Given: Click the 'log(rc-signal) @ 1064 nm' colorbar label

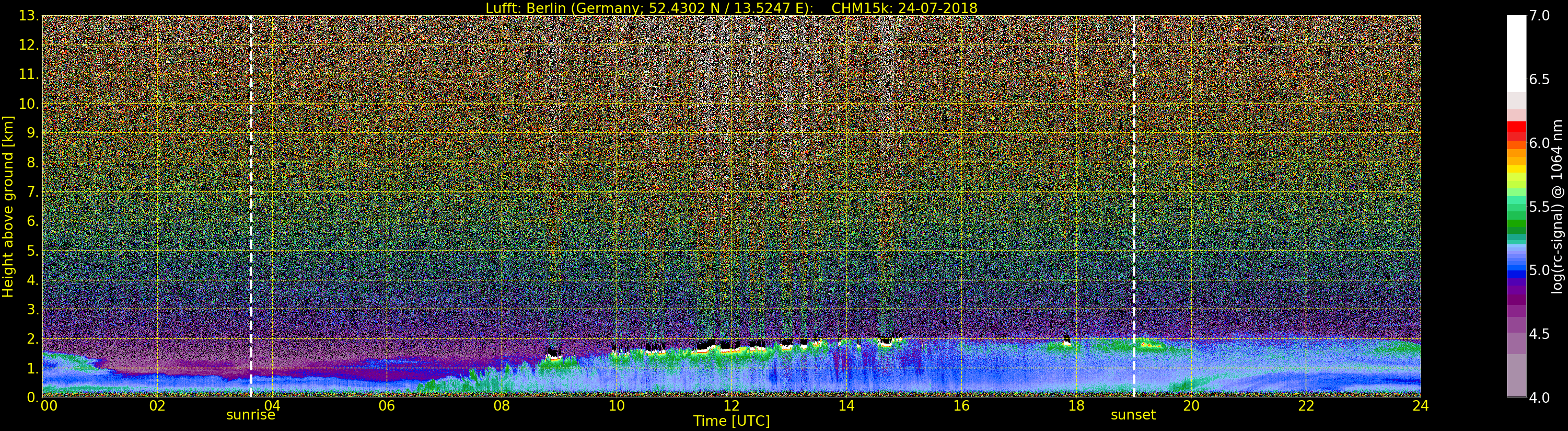Looking at the screenshot, I should pos(1558,207).
